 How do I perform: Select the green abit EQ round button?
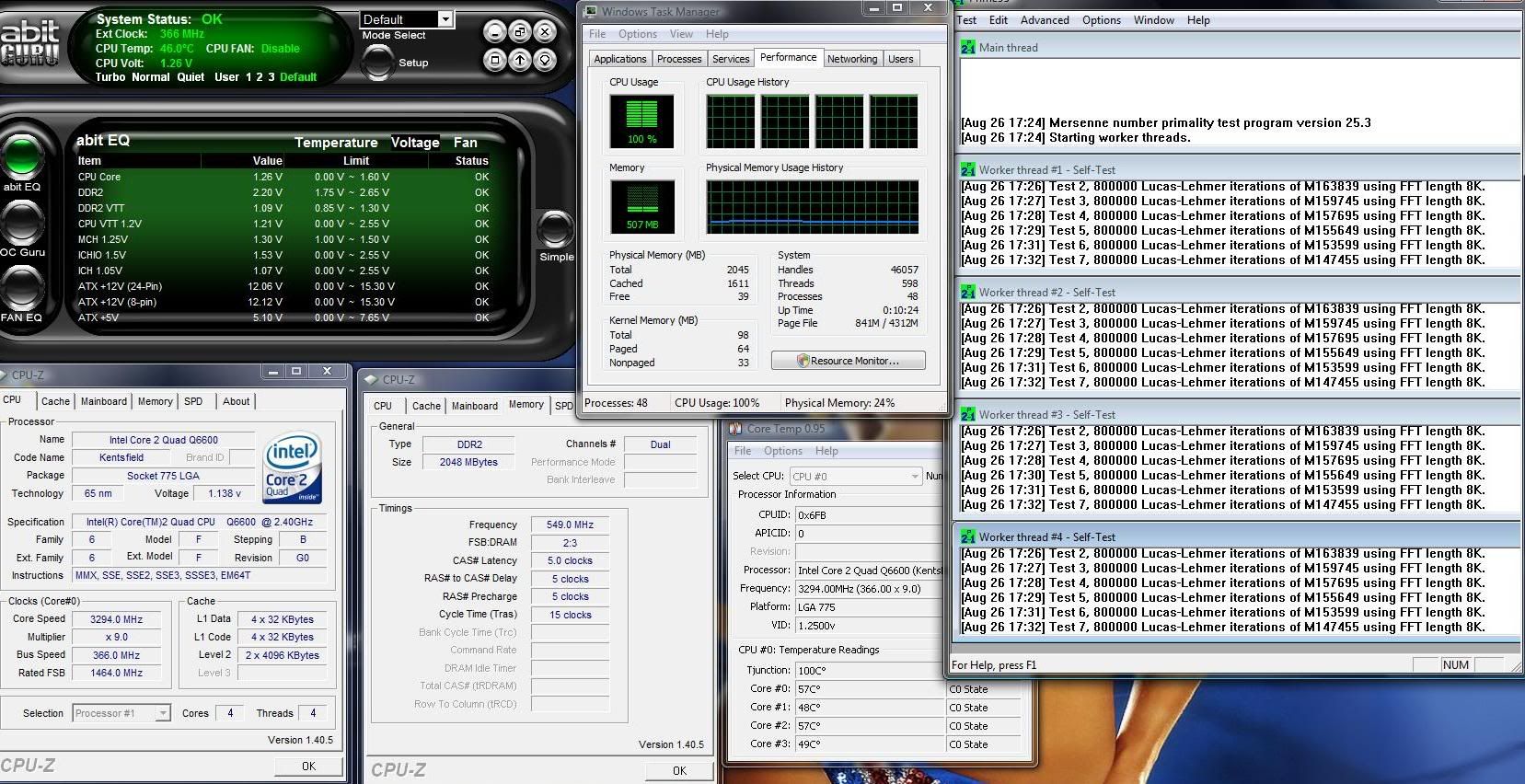(x=22, y=155)
